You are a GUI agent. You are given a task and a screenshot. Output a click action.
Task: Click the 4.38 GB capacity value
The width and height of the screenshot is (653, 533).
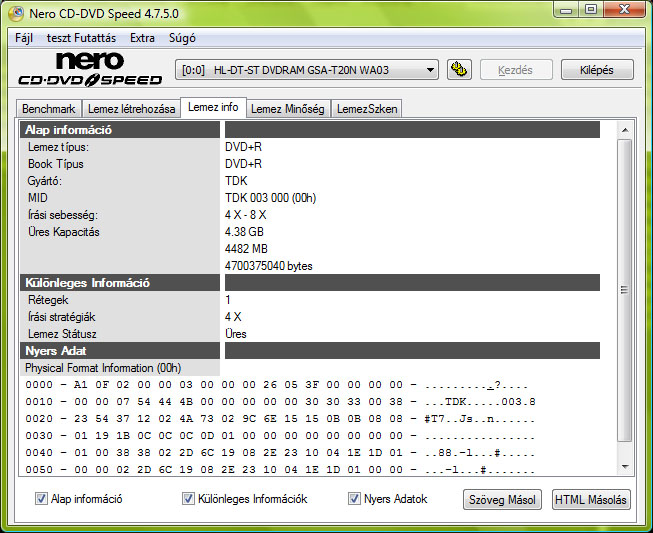point(244,232)
